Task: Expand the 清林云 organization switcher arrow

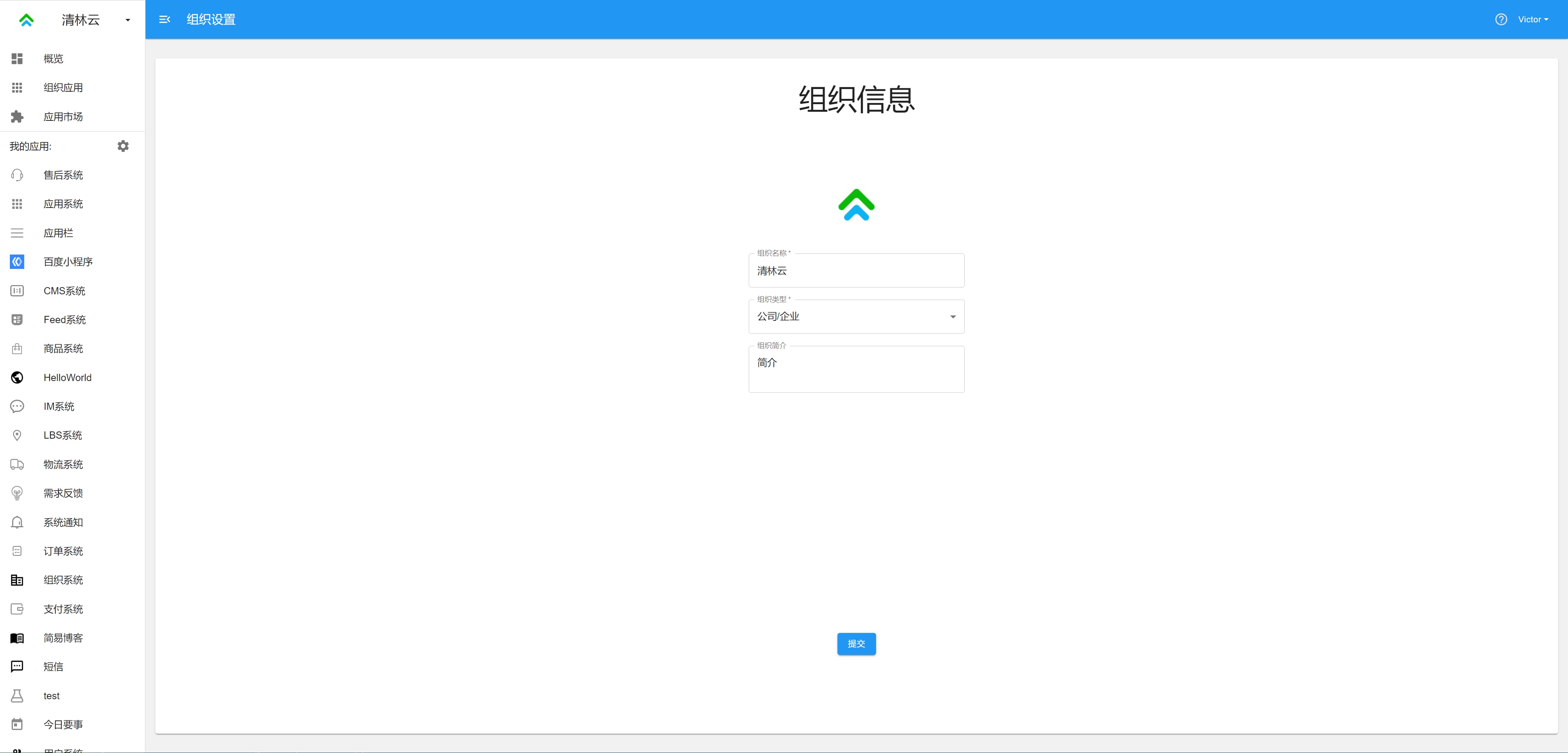Action: coord(128,20)
